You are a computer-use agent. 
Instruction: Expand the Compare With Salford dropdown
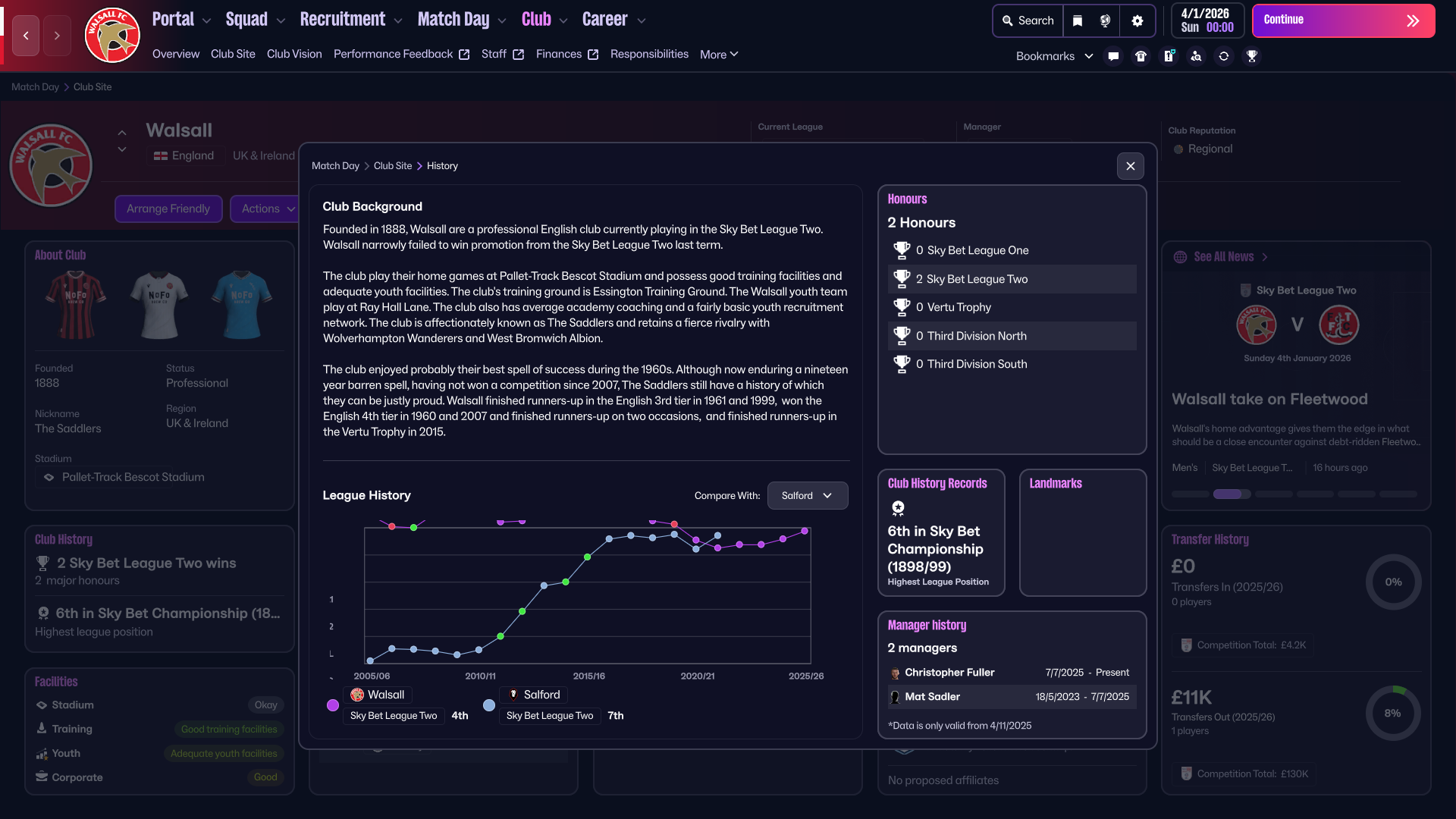(x=807, y=496)
